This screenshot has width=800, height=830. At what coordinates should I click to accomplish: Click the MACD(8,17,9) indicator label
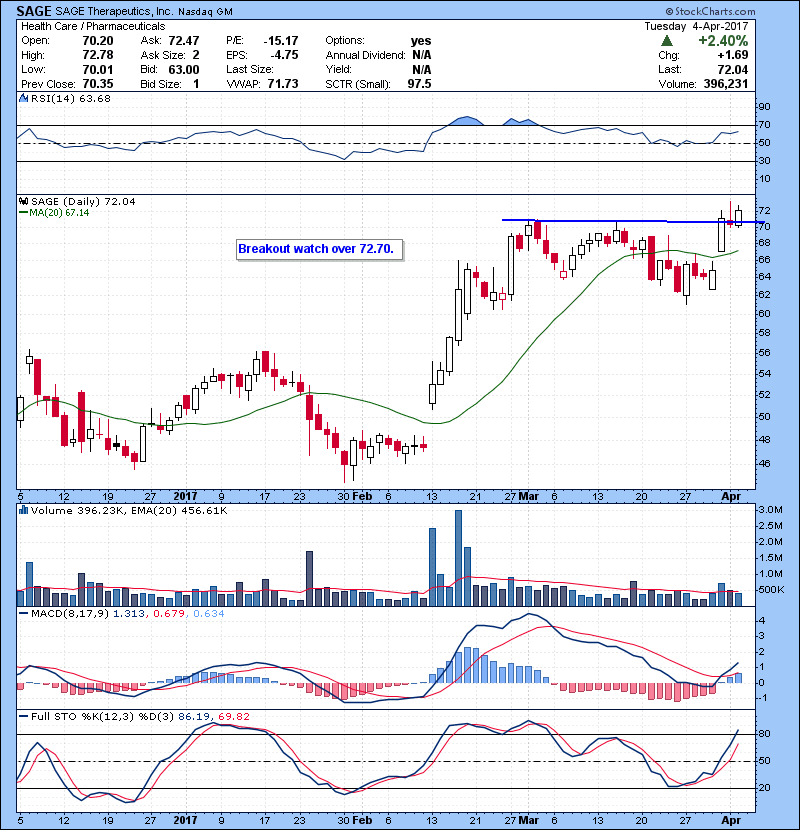pos(70,614)
